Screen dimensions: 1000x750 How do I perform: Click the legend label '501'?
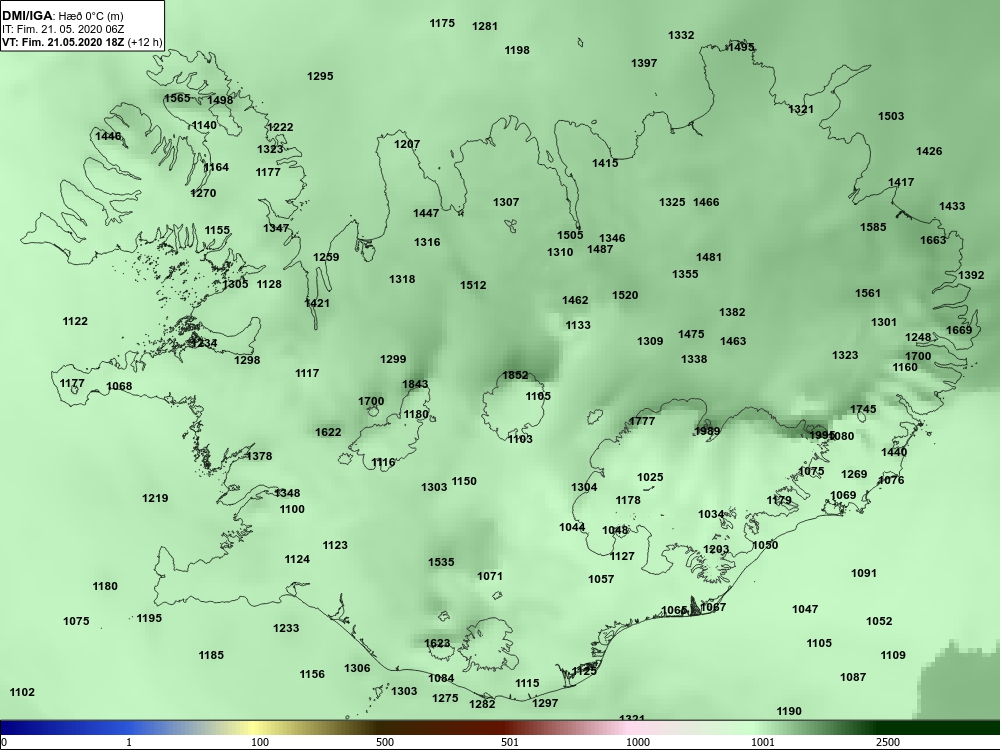[510, 742]
